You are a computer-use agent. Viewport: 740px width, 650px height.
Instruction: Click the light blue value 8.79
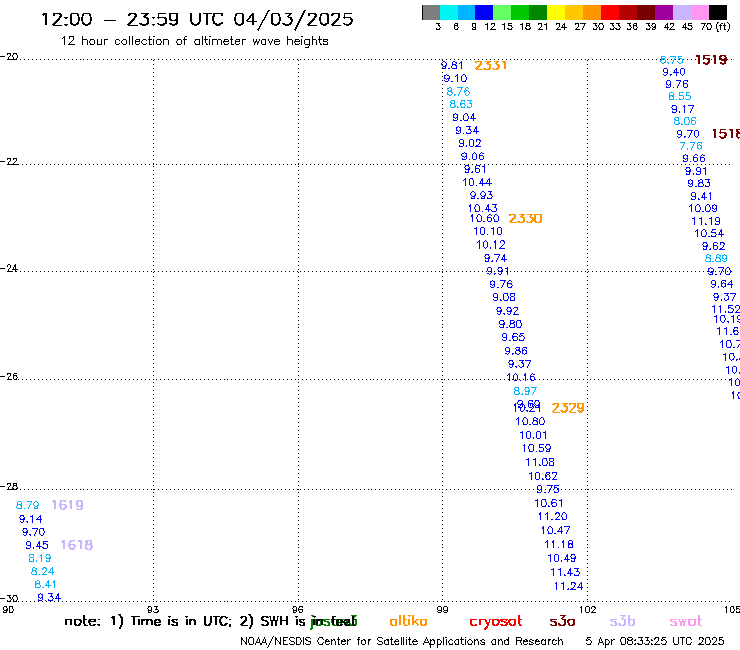pyautogui.click(x=27, y=506)
